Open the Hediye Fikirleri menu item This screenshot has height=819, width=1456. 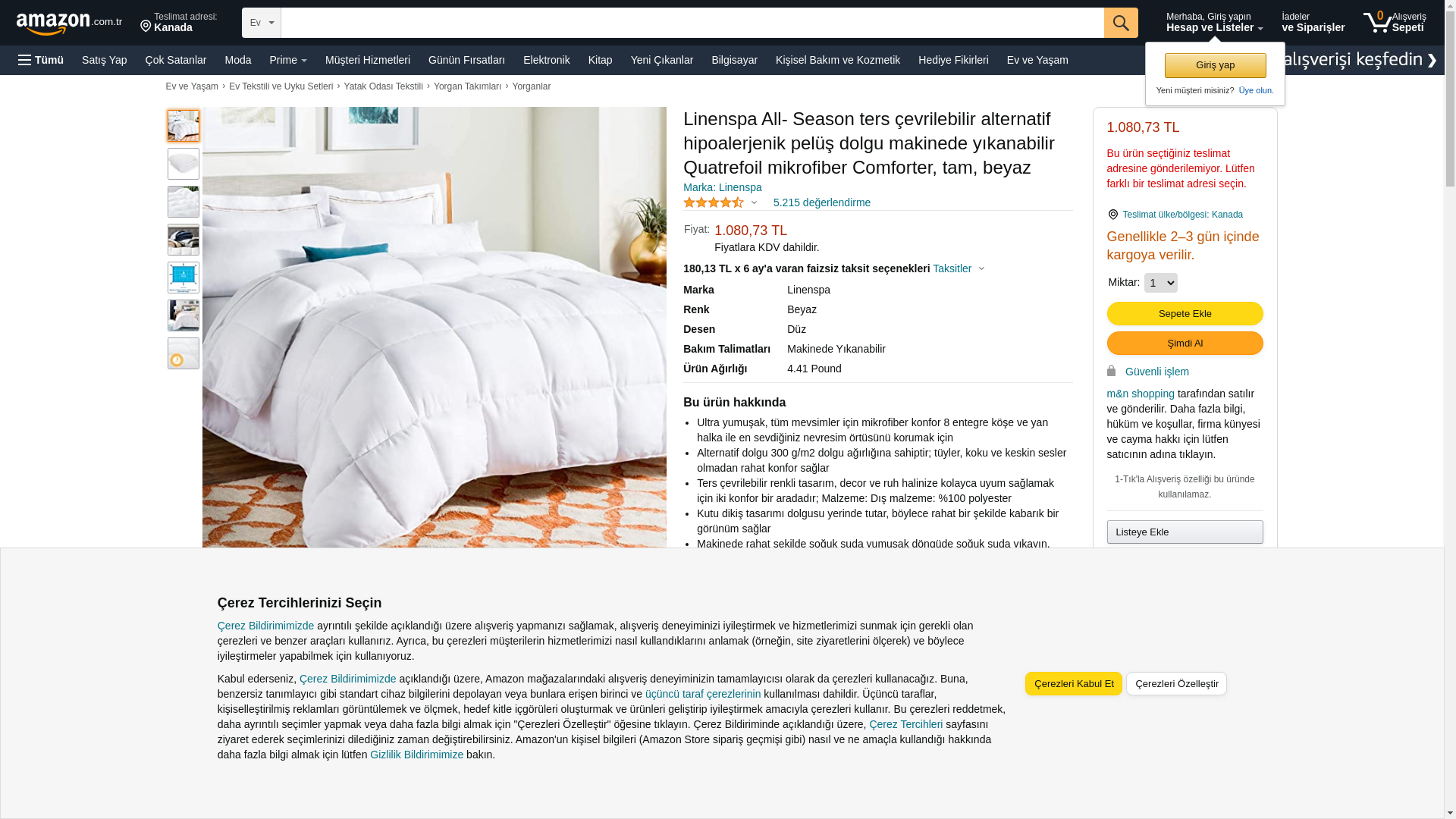(x=953, y=60)
